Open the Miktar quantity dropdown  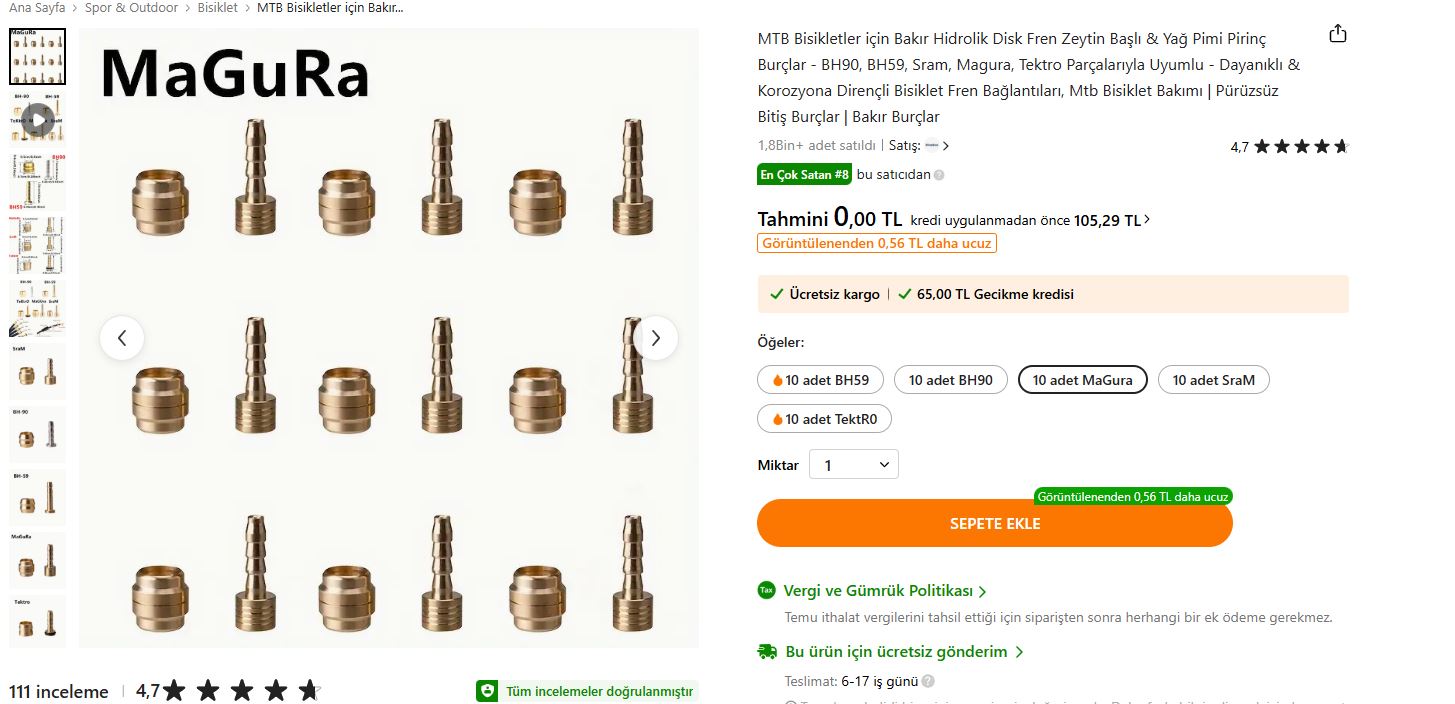tap(854, 465)
